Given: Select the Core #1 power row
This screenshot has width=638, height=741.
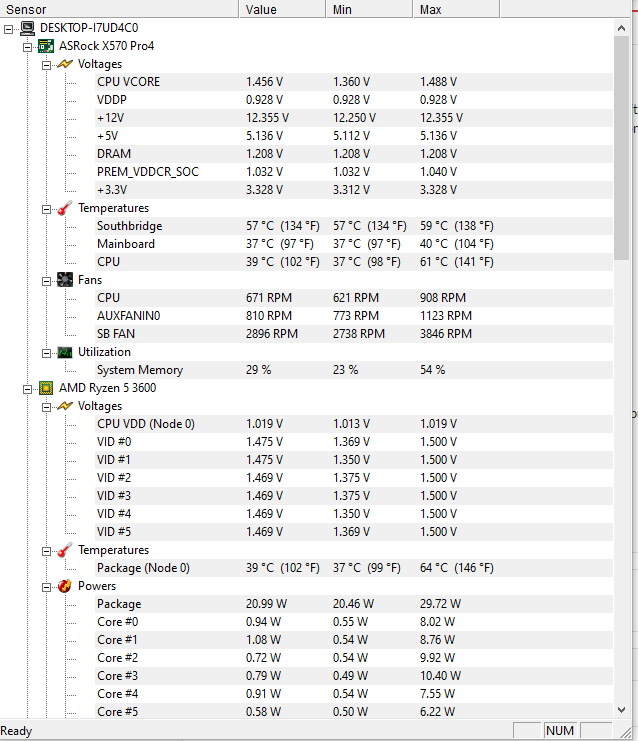Looking at the screenshot, I should click(x=354, y=640).
